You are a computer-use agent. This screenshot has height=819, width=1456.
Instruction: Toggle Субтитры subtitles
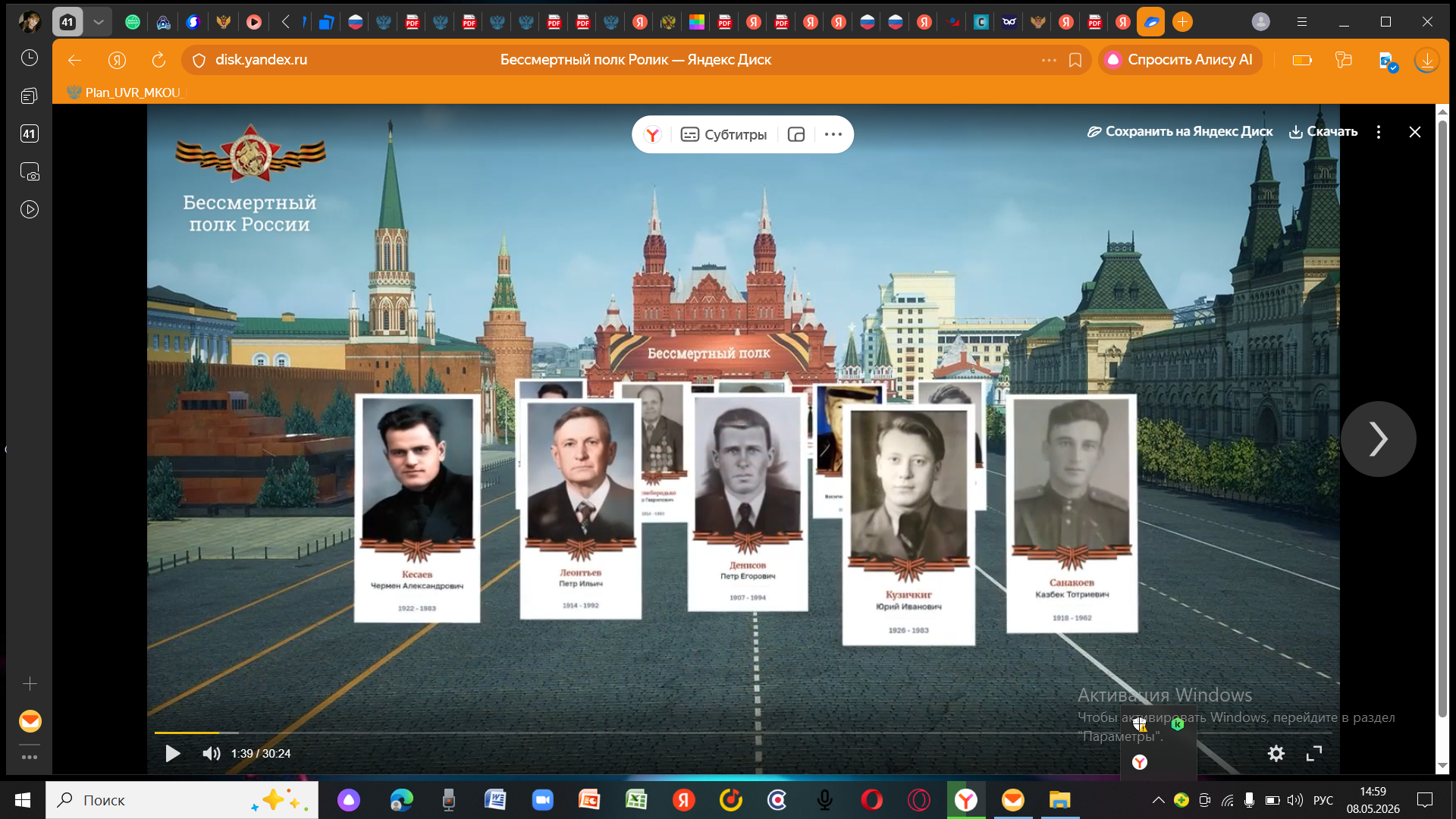(723, 134)
